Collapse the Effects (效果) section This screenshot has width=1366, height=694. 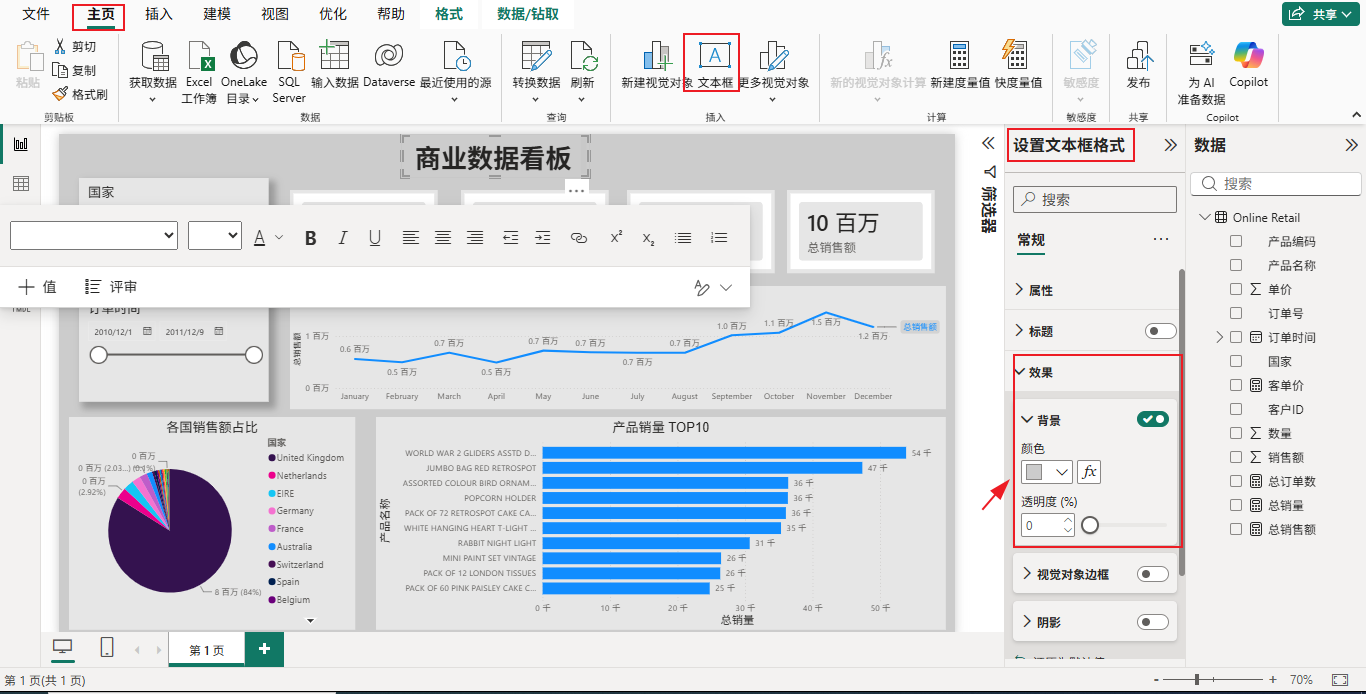point(1019,372)
